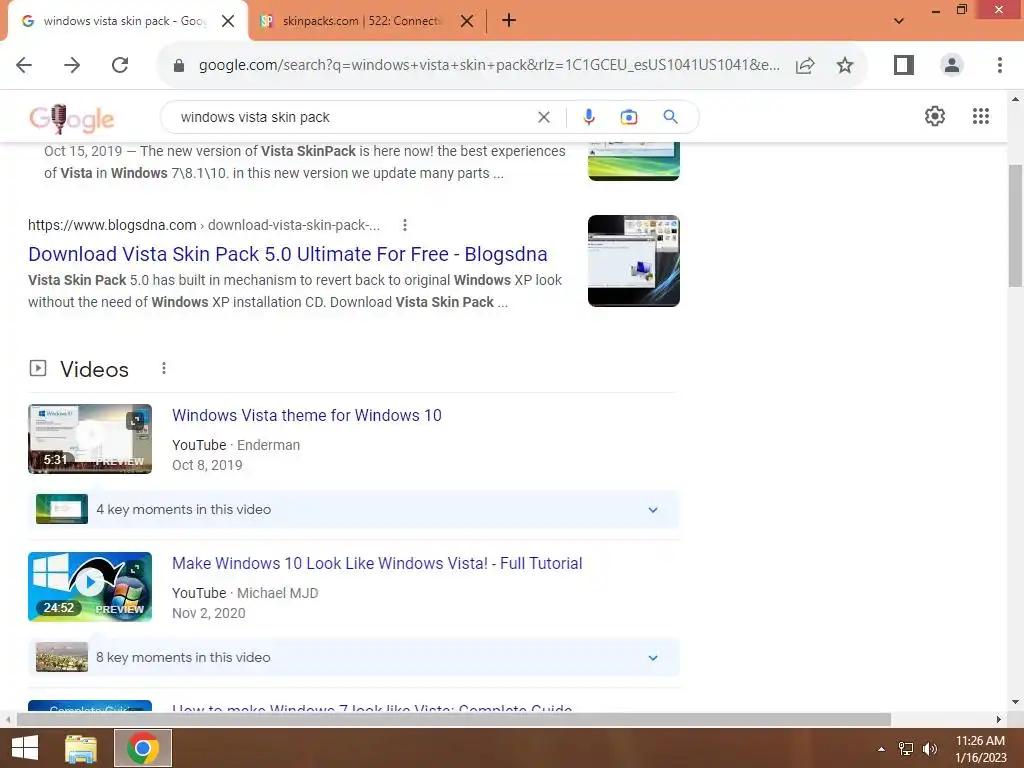Screen dimensions: 1024x768
Task: Start a voice search with the microphone
Action: pos(588,117)
